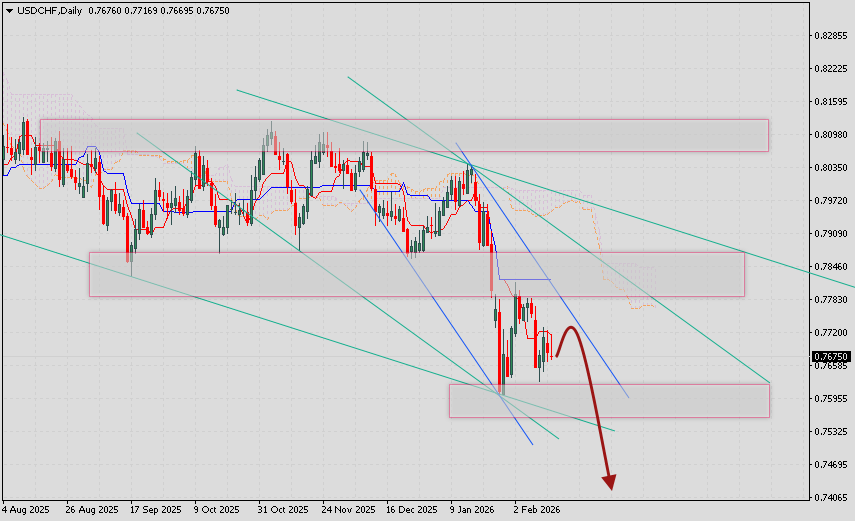
Task: Select the upper gray resistance zone rectangle
Action: 403,135
